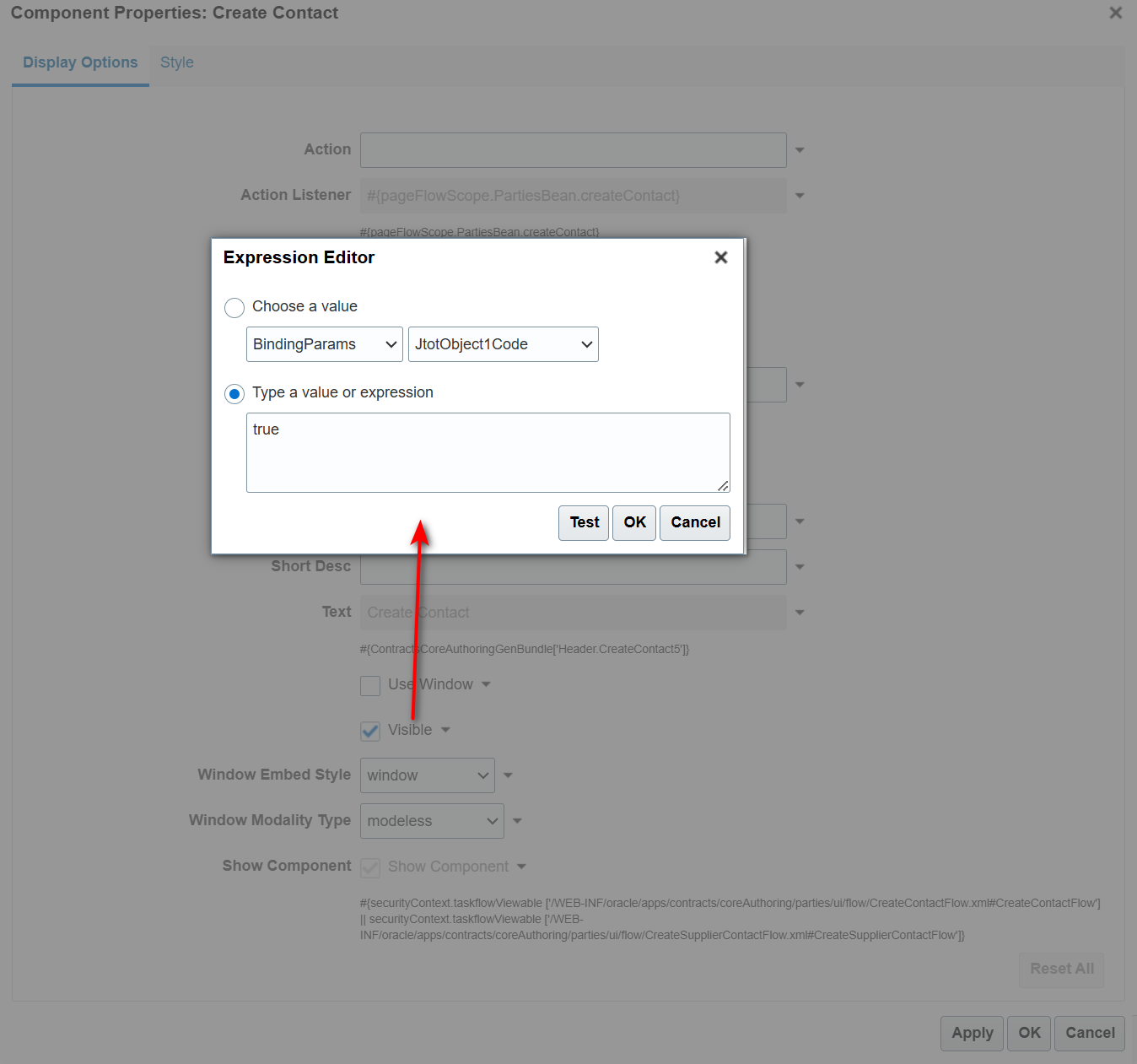
Task: Close the Component Properties window
Action: point(1115,13)
